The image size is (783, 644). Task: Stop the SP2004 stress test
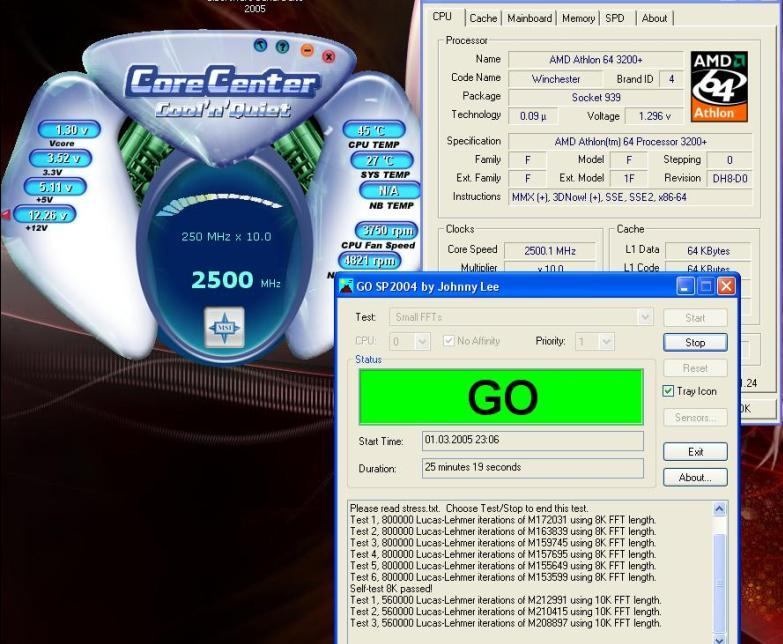click(x=695, y=342)
